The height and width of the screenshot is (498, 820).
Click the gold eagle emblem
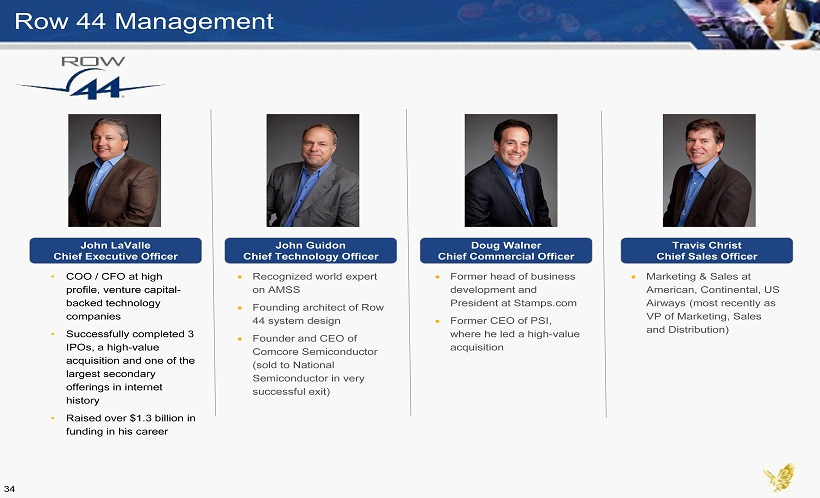[780, 477]
